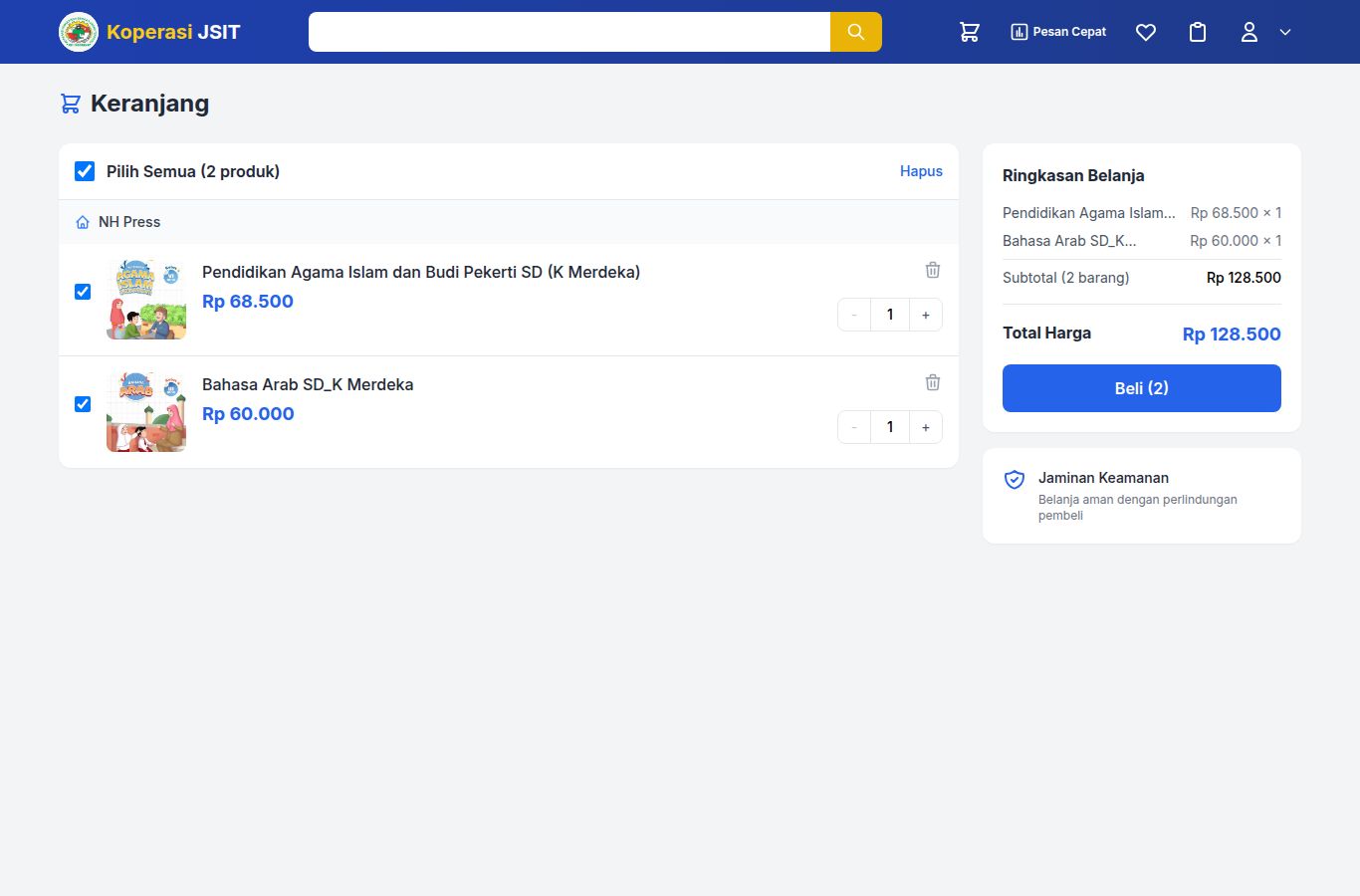Click the Koperasi JSIT logo emblem
This screenshot has width=1360, height=896.
[79, 32]
